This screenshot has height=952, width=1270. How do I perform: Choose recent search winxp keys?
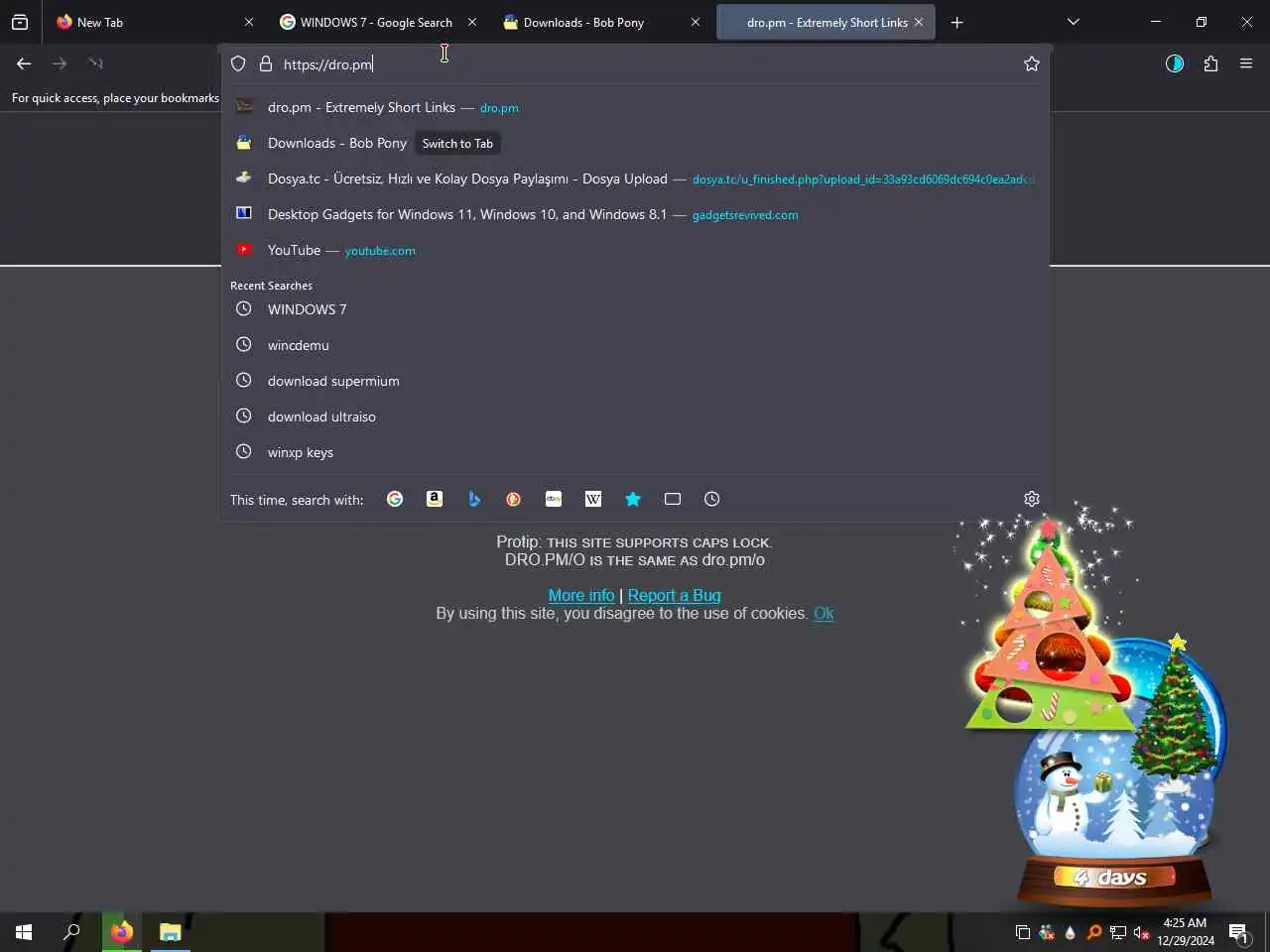pos(635,452)
